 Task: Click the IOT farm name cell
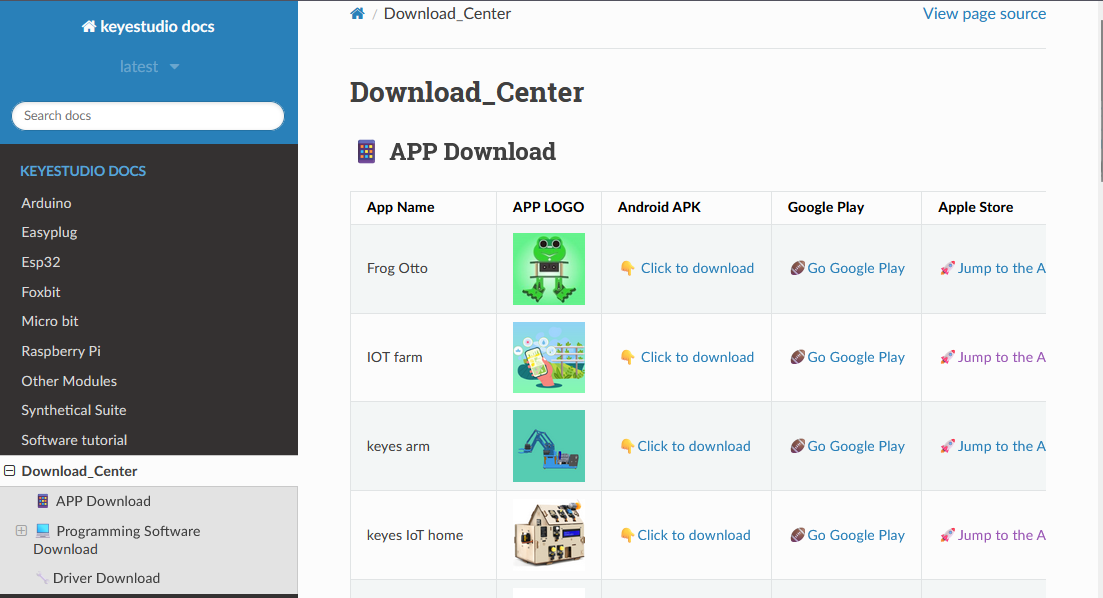[x=395, y=357]
